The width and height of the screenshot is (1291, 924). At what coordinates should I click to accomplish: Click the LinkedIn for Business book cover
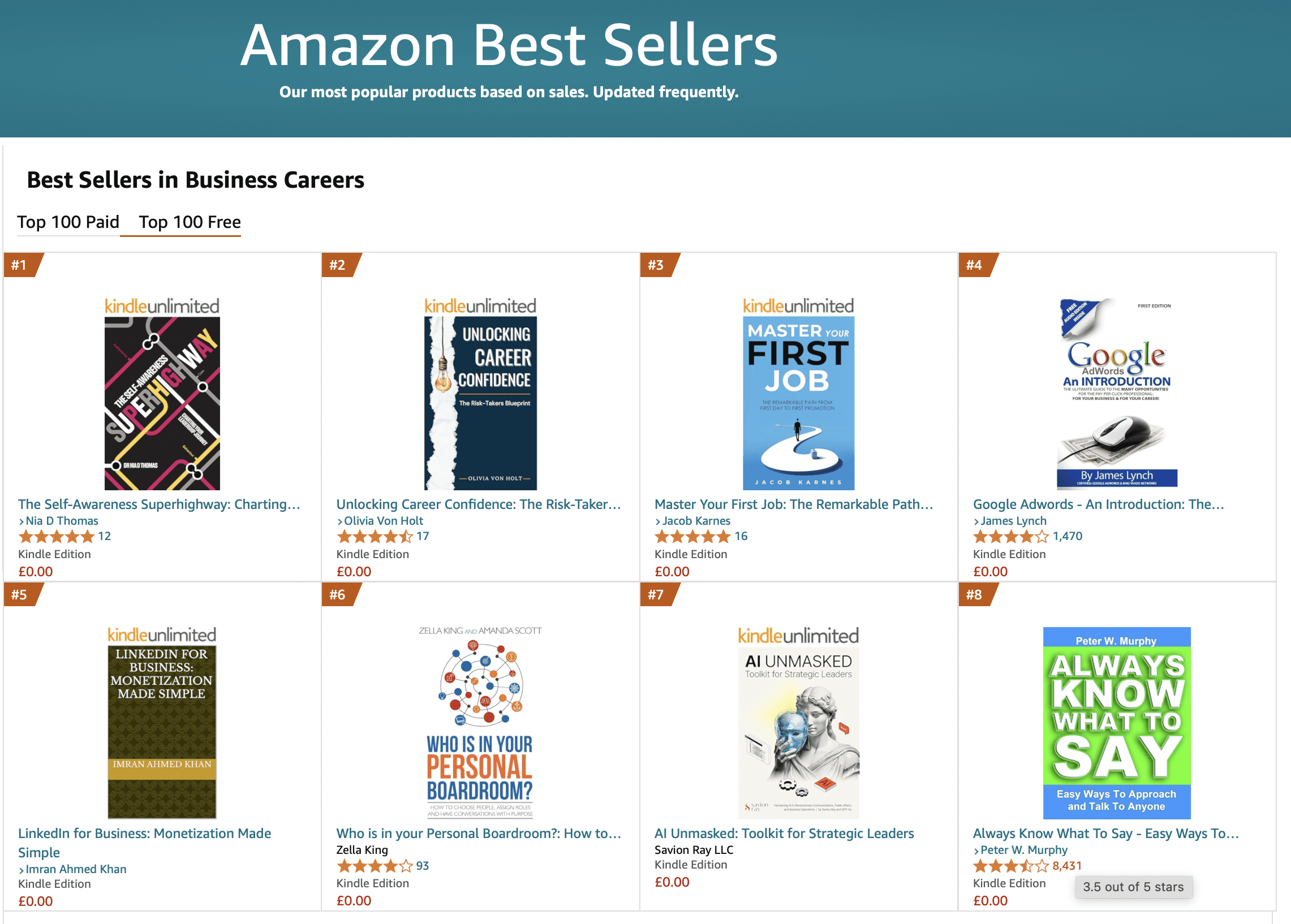click(162, 732)
